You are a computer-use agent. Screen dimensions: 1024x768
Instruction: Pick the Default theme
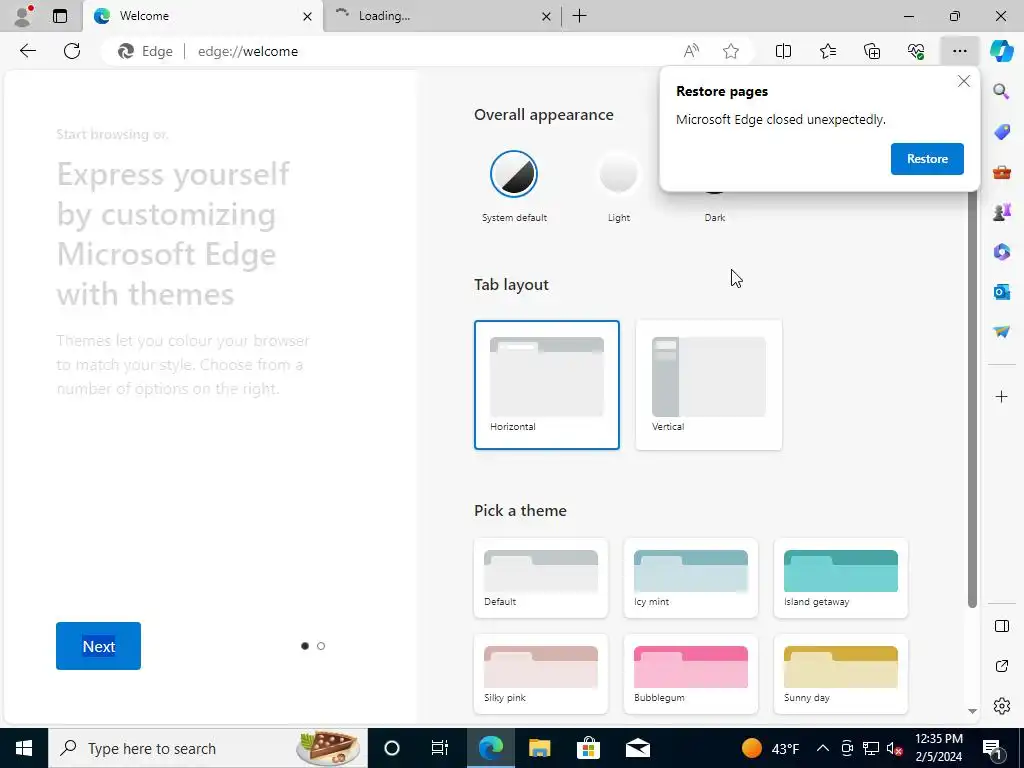click(541, 578)
